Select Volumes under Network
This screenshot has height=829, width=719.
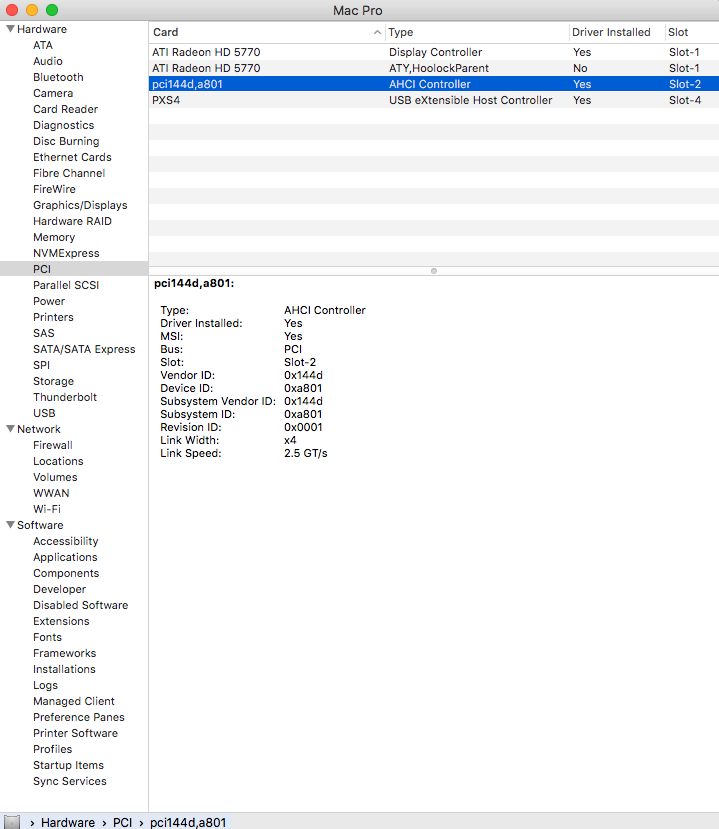pyautogui.click(x=55, y=477)
